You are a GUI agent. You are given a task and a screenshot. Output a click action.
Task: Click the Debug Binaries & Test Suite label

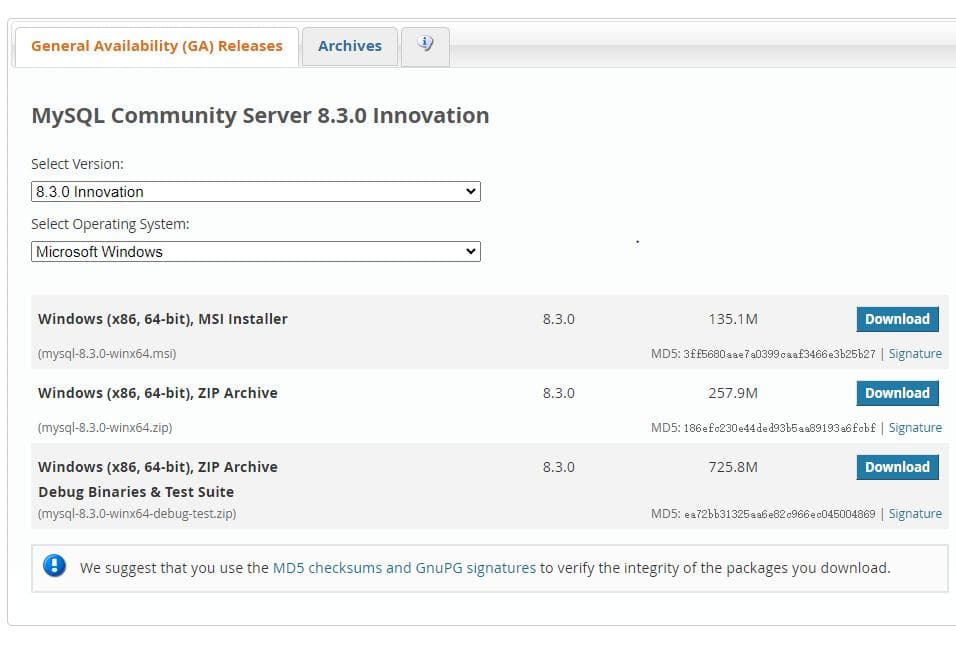[136, 492]
